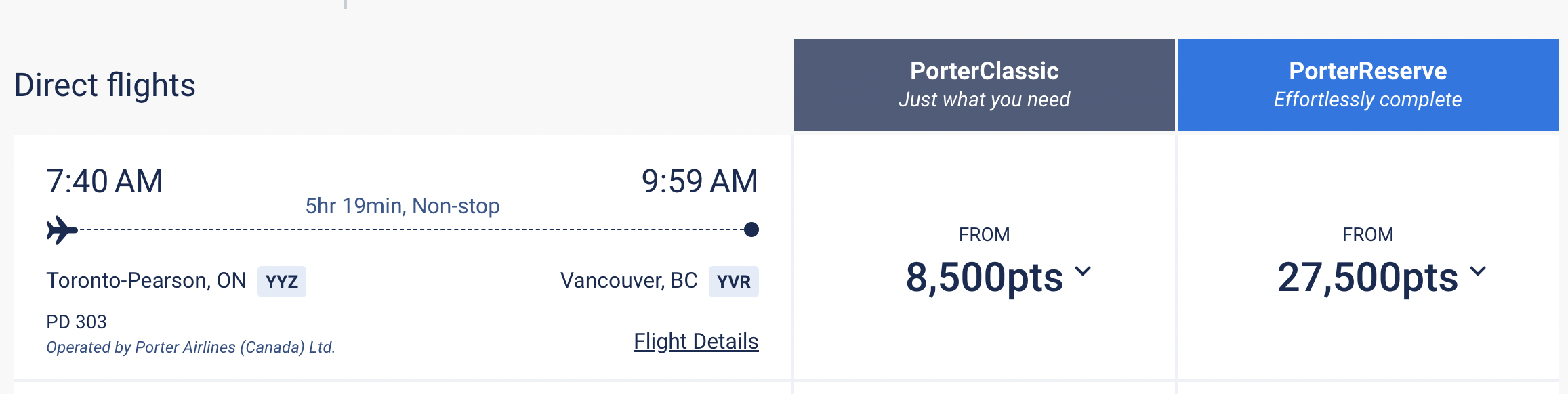This screenshot has height=394, width=1568.
Task: Click the 7:40 AM departure time
Action: pyautogui.click(x=104, y=181)
